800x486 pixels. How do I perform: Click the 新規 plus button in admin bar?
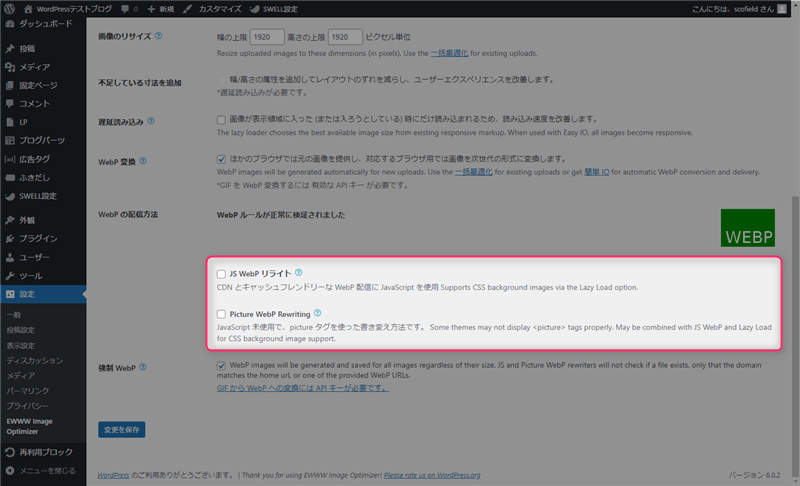pos(161,9)
